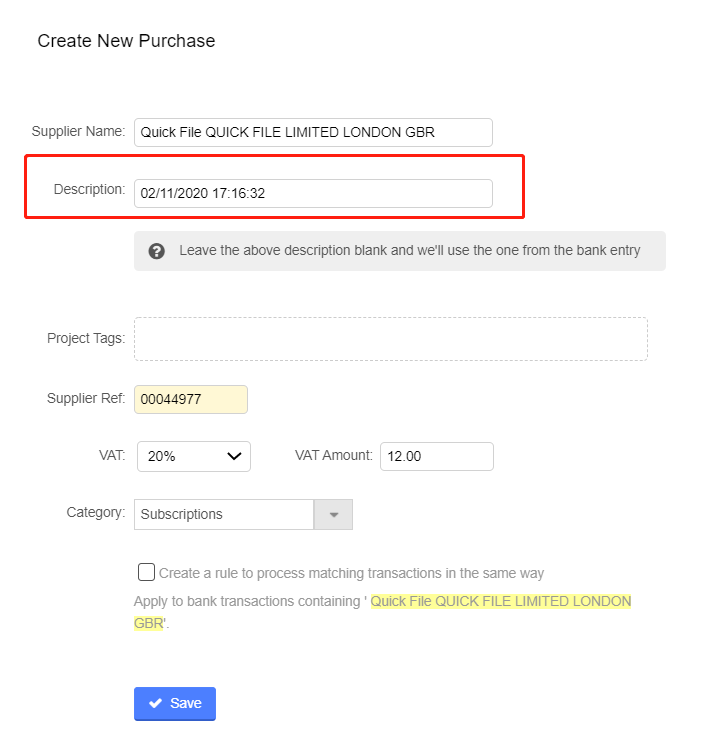Select the Project Tags box

tap(390, 339)
